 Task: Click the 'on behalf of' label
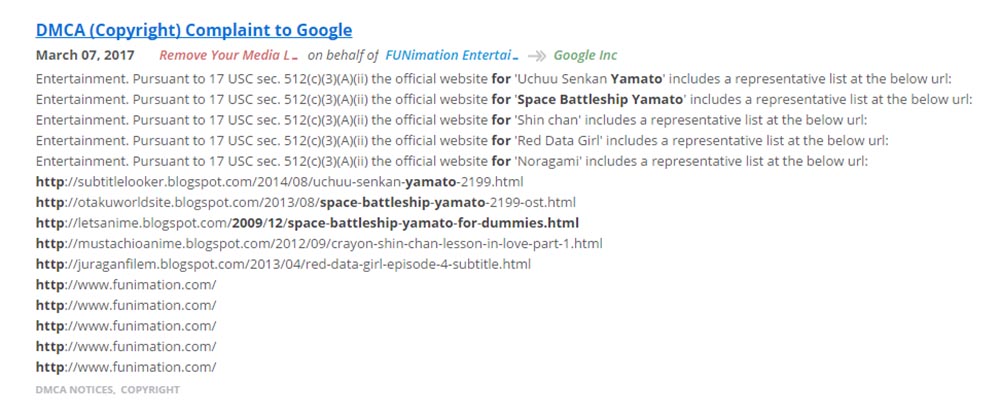pos(342,56)
